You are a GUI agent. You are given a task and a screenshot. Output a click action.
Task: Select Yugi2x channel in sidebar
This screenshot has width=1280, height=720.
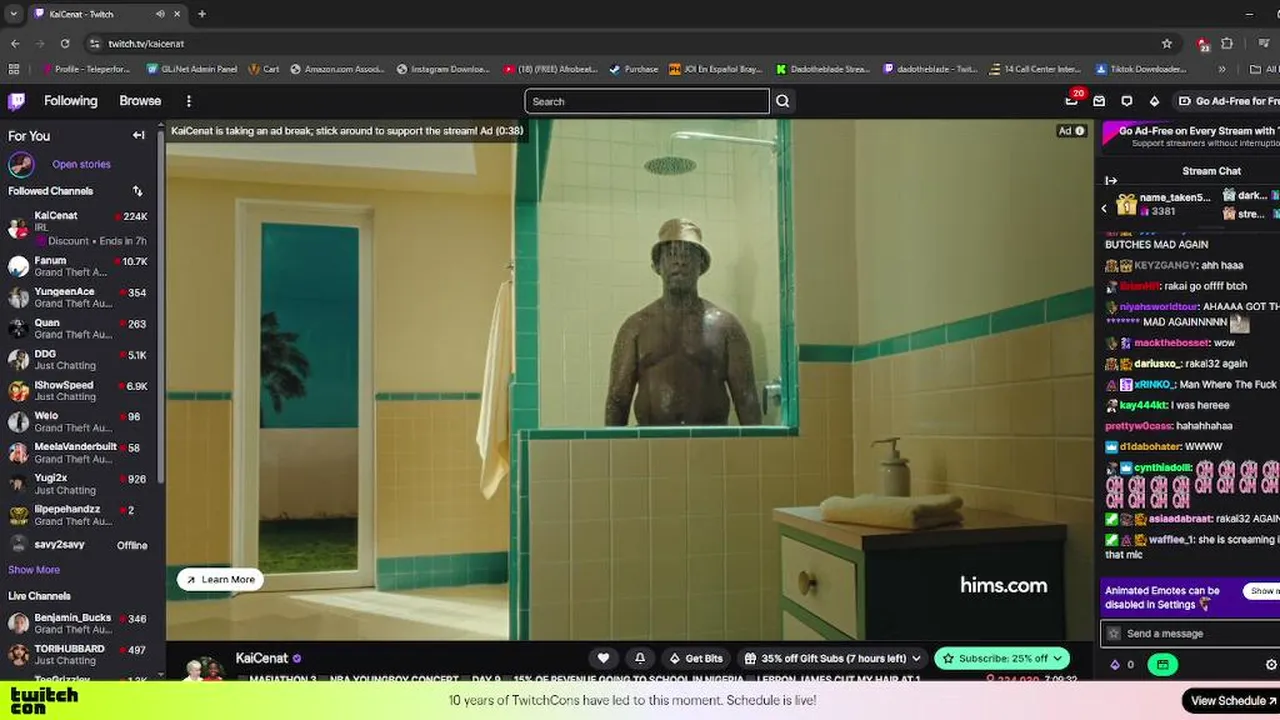(x=78, y=483)
